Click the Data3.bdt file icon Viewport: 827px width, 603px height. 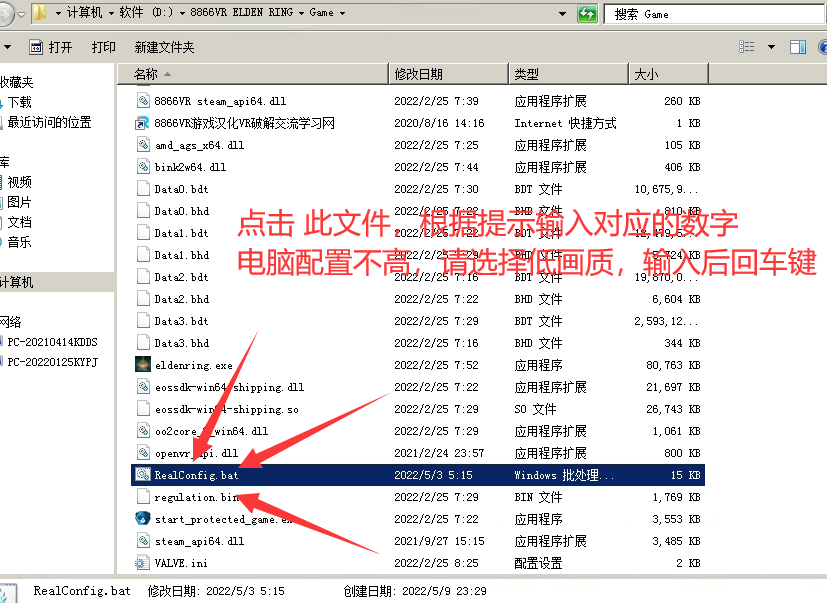point(143,320)
